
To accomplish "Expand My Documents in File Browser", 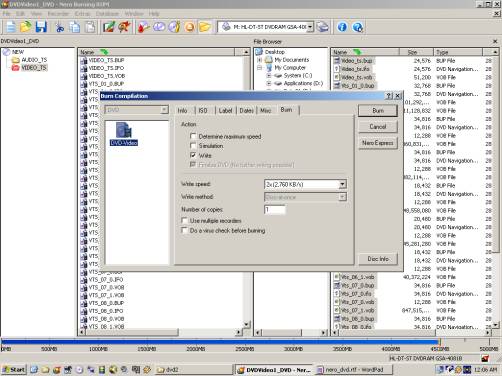I will (x=260, y=60).
